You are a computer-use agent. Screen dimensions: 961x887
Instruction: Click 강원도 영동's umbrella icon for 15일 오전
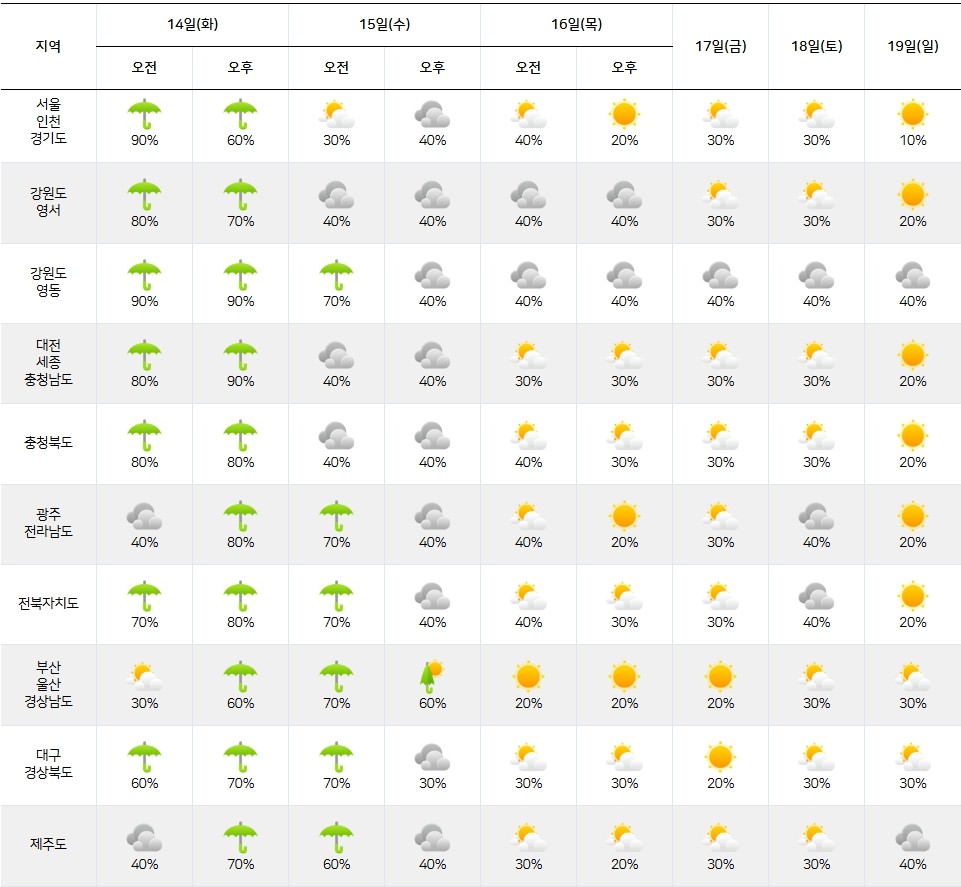tap(336, 275)
